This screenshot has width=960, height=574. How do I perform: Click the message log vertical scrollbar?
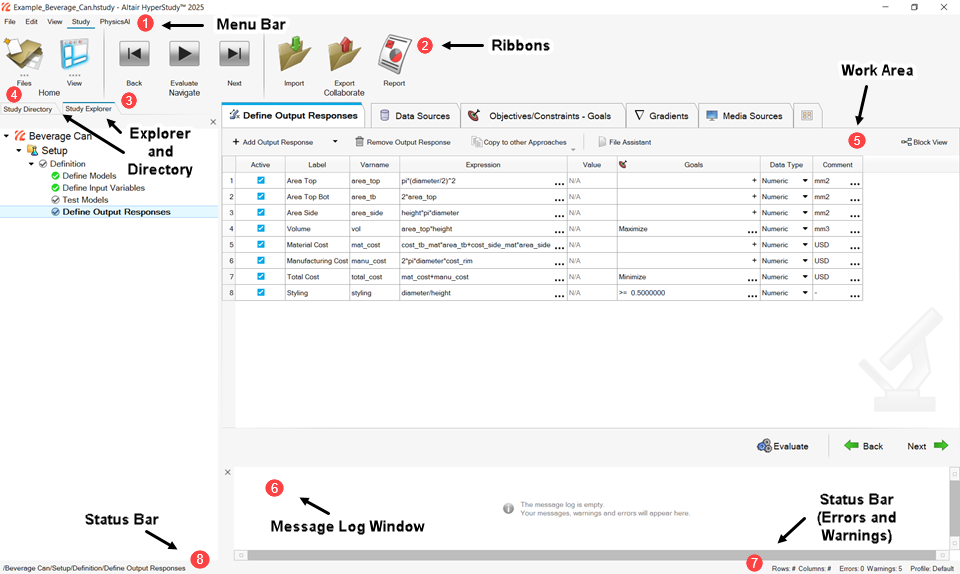click(x=954, y=508)
